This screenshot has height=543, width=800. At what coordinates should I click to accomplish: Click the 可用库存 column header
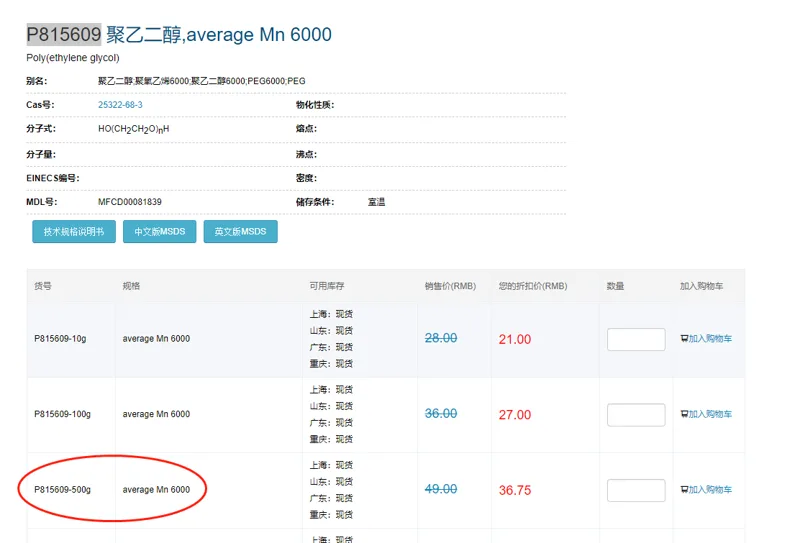pos(327,286)
